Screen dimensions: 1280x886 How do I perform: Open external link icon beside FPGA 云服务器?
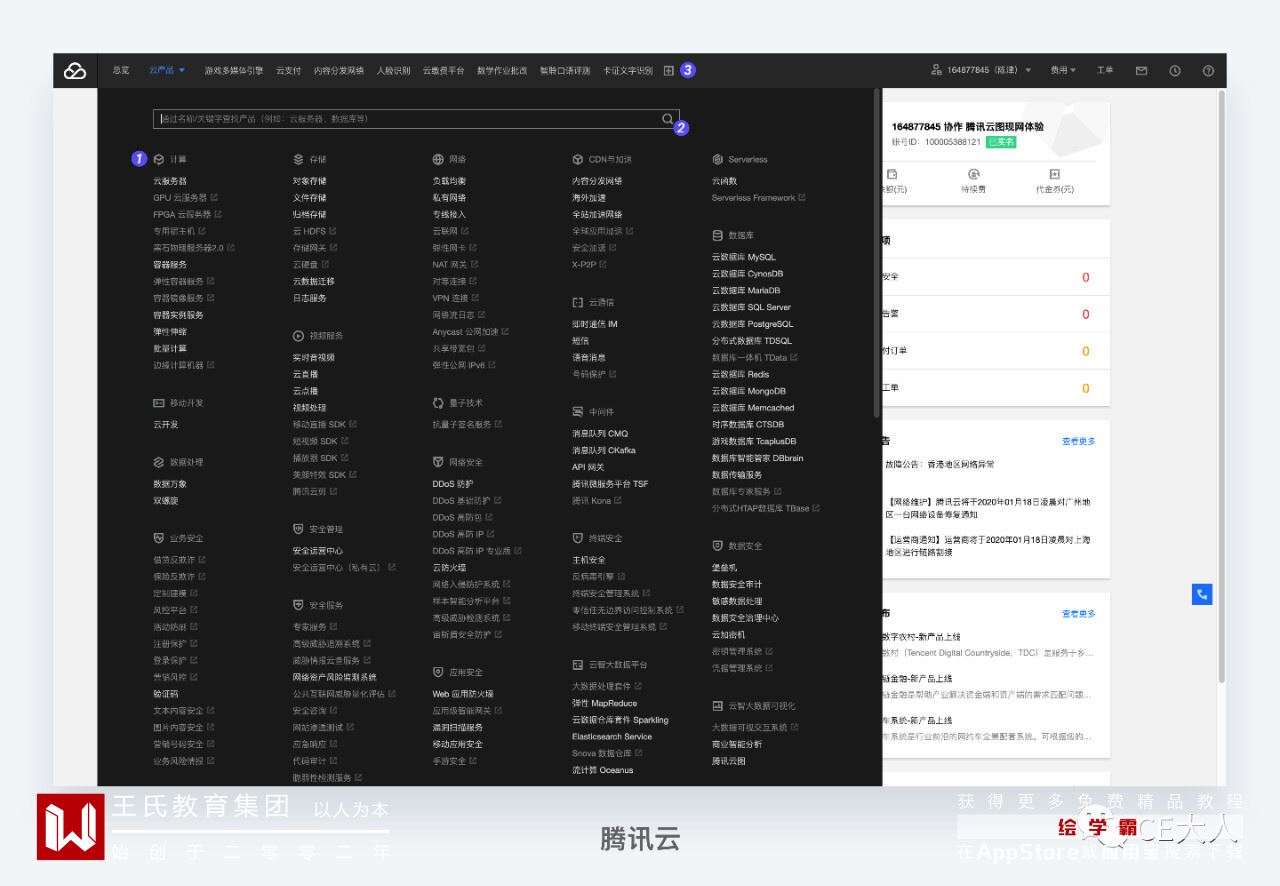click(x=218, y=214)
